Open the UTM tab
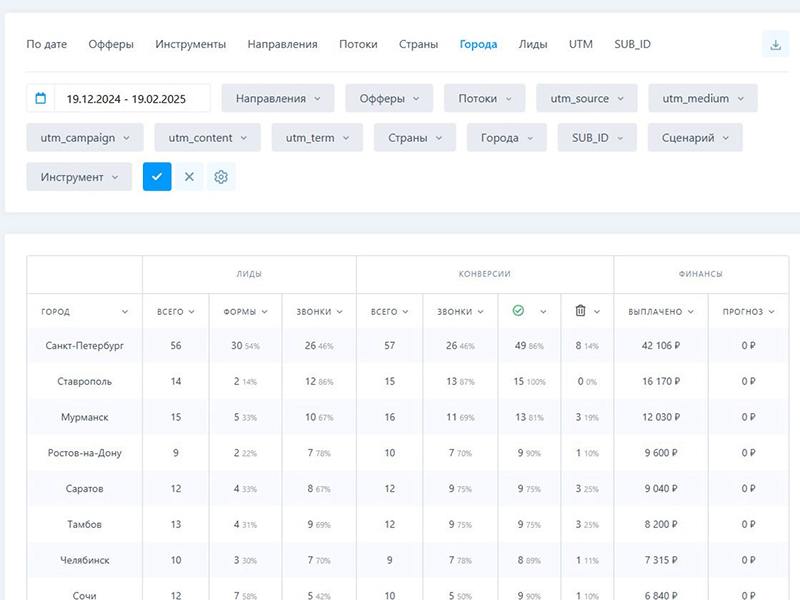This screenshot has height=600, width=800. tap(581, 44)
